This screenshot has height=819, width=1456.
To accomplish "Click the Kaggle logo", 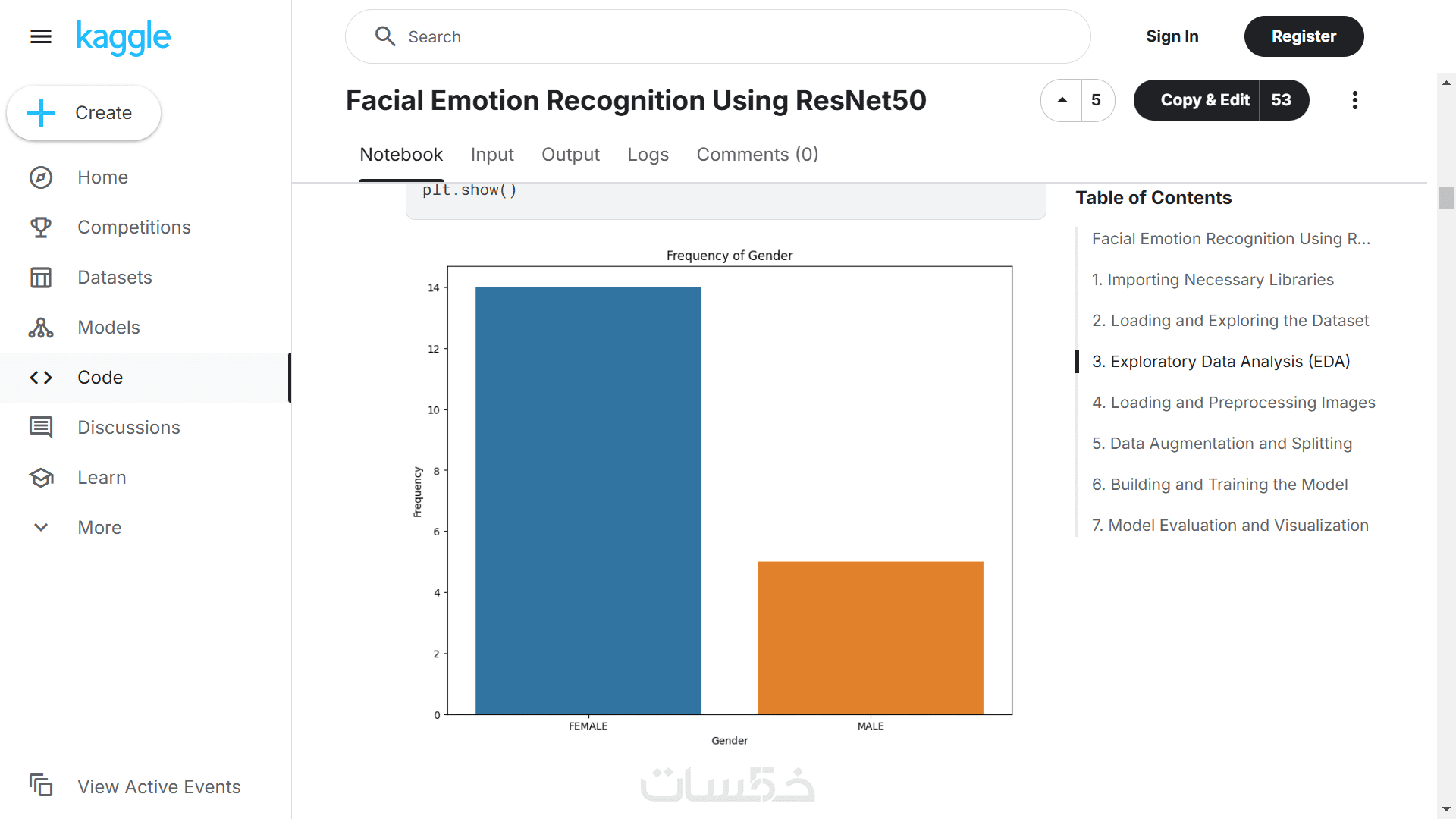I will (x=124, y=37).
